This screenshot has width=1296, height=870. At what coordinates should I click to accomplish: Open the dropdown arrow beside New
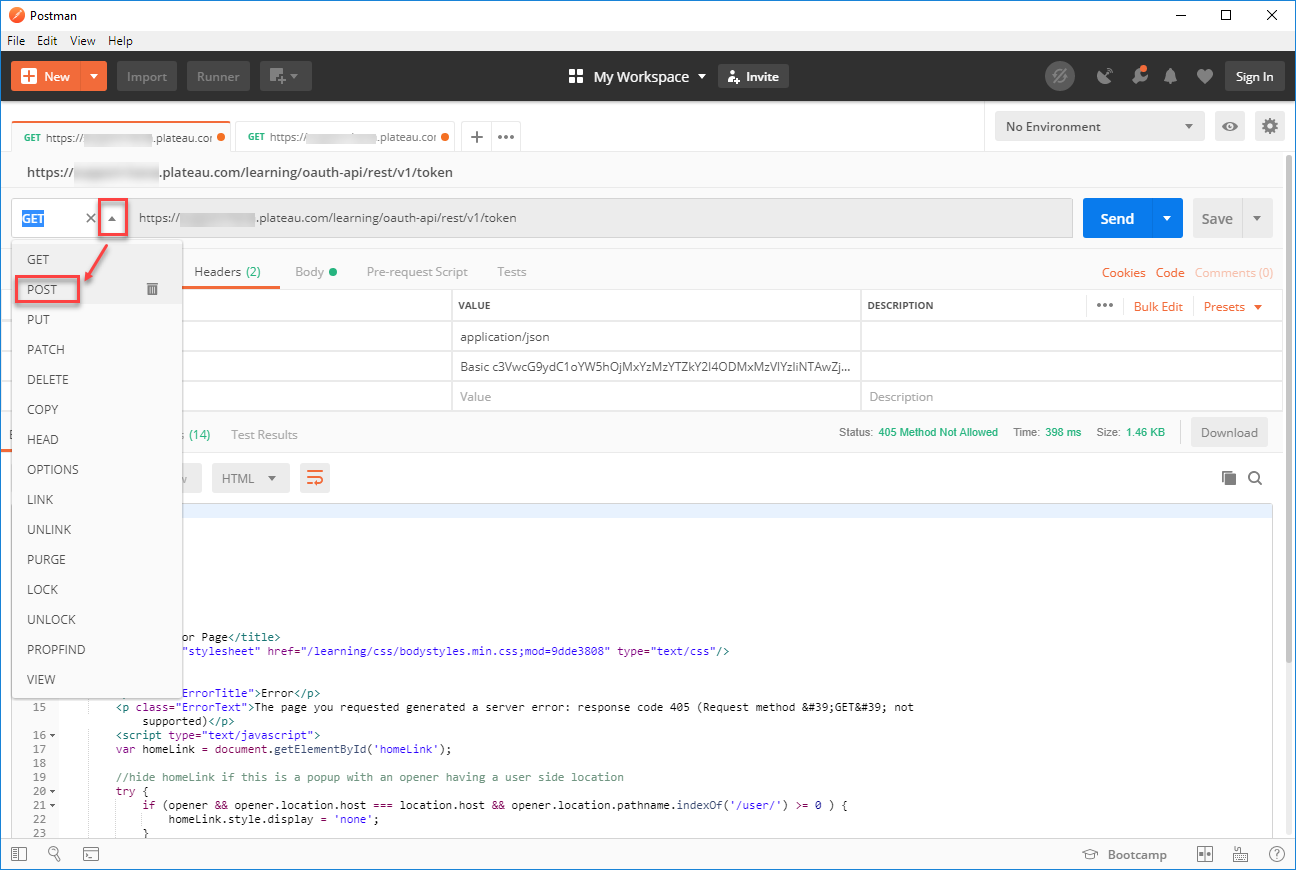[x=94, y=77]
